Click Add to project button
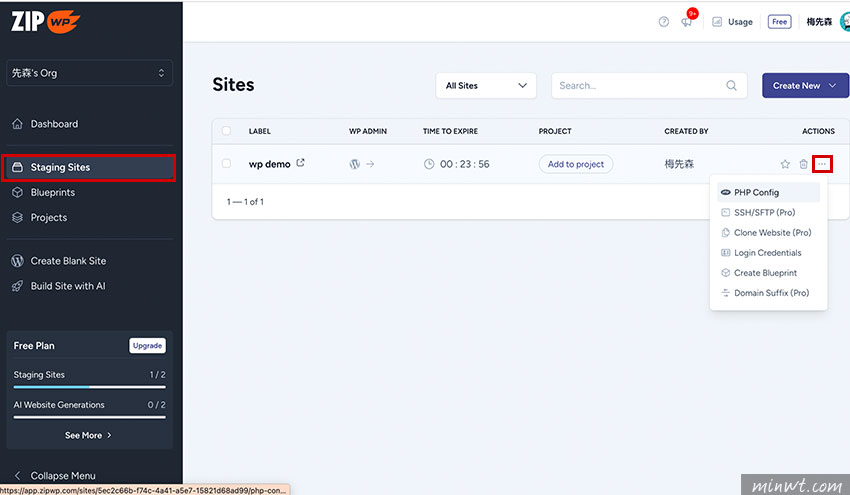This screenshot has width=850, height=495. (x=576, y=164)
